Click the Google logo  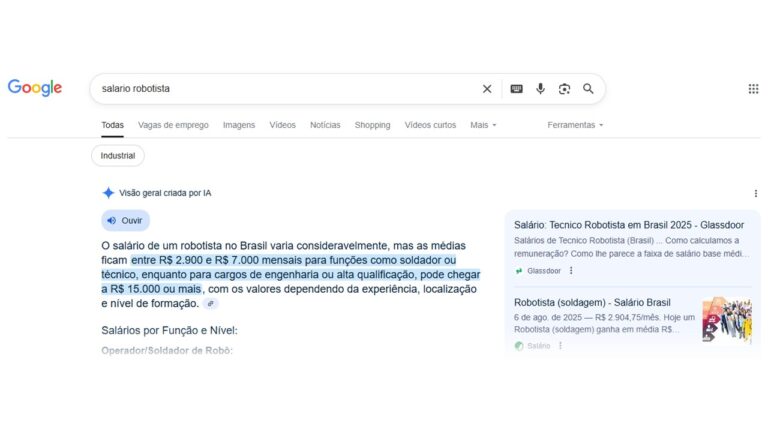(35, 88)
